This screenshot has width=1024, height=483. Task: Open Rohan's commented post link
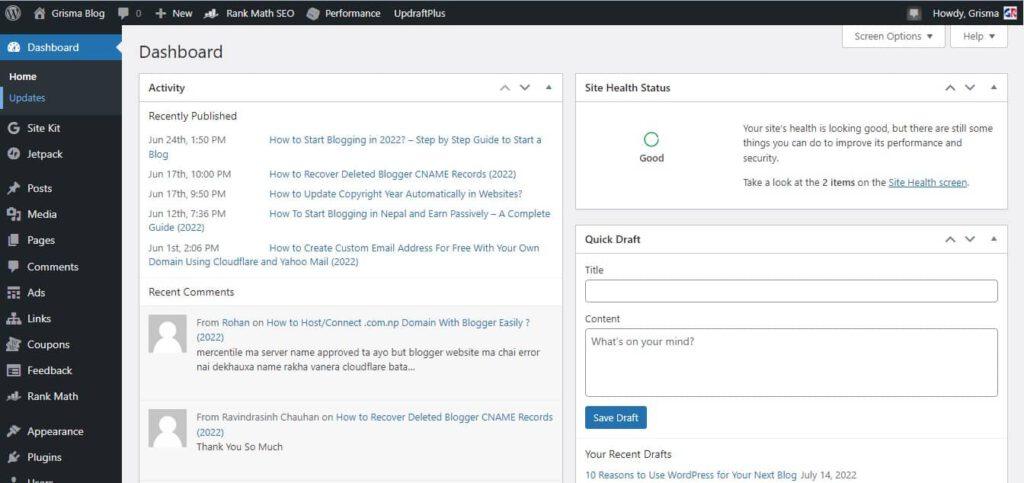pos(398,322)
